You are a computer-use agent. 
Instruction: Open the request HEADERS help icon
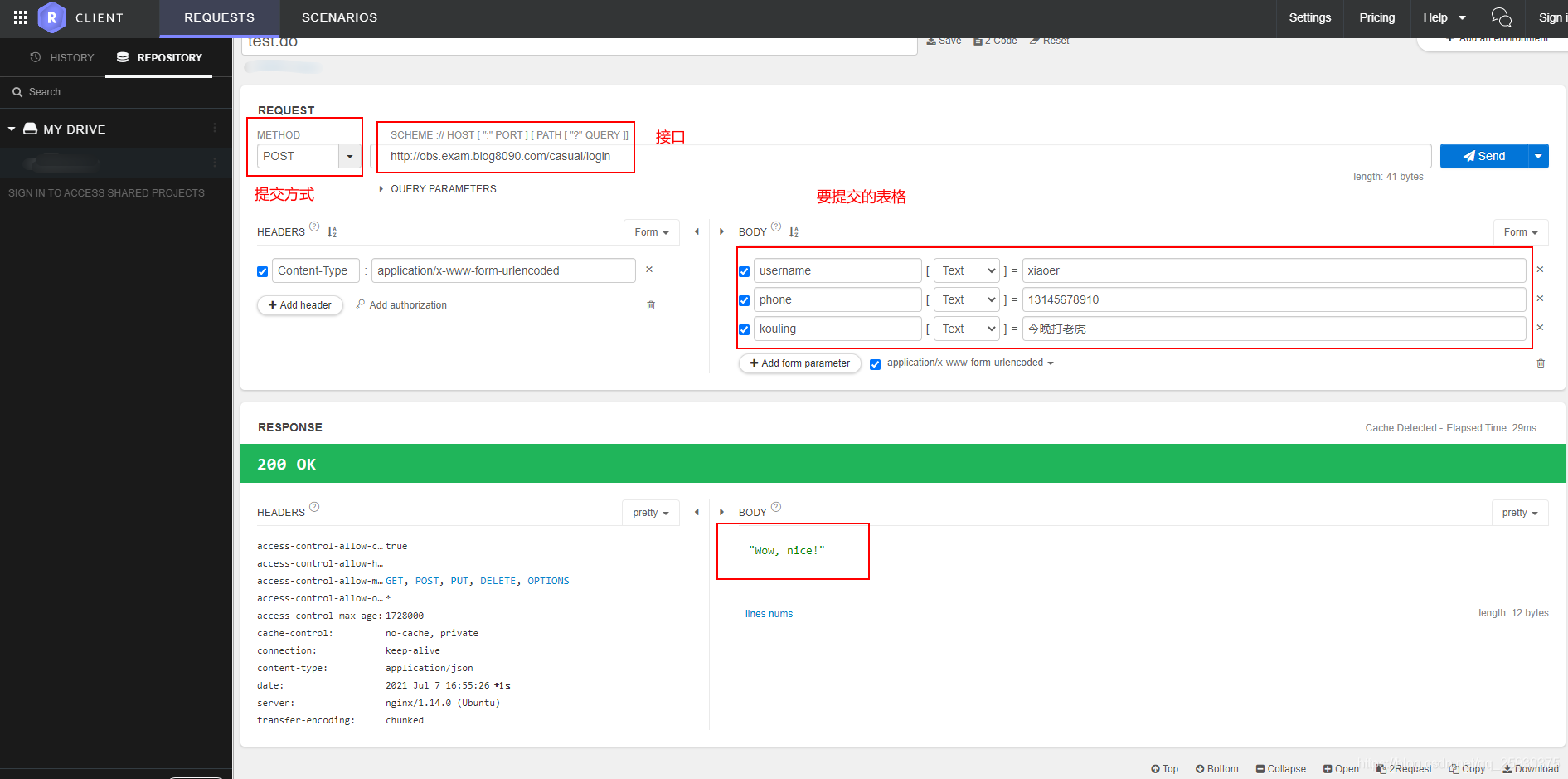314,226
